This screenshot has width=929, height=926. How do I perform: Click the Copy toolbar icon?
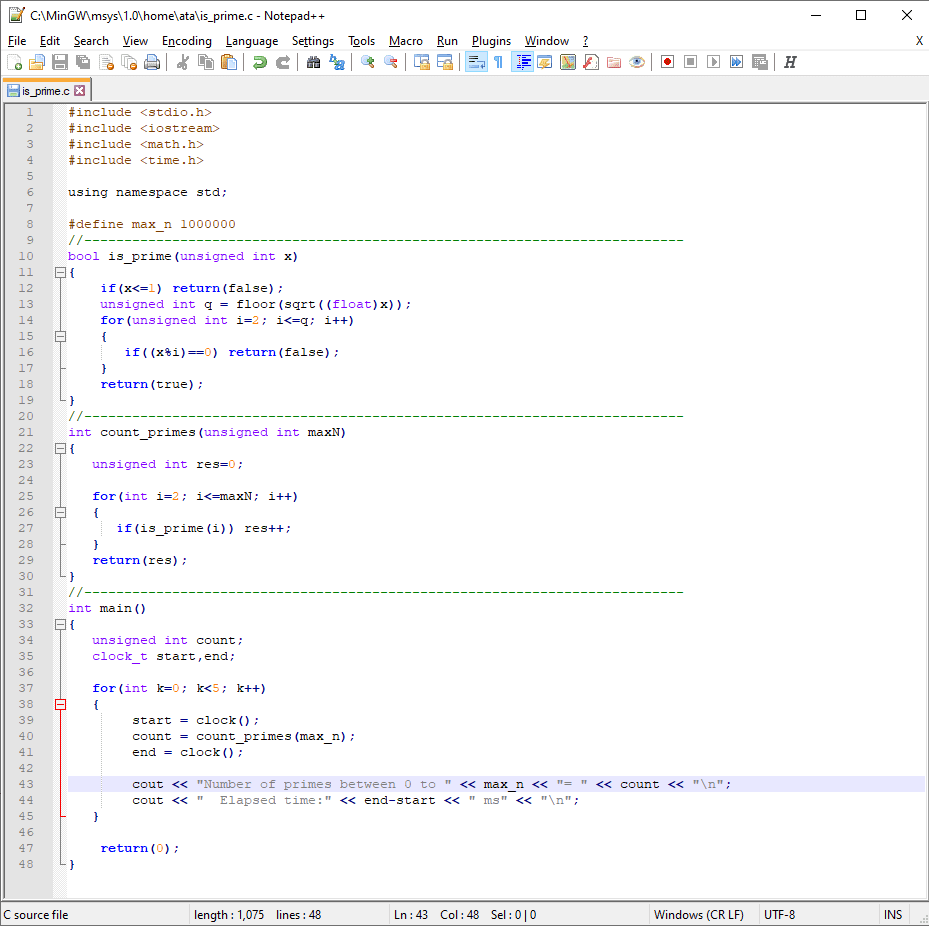click(x=206, y=62)
